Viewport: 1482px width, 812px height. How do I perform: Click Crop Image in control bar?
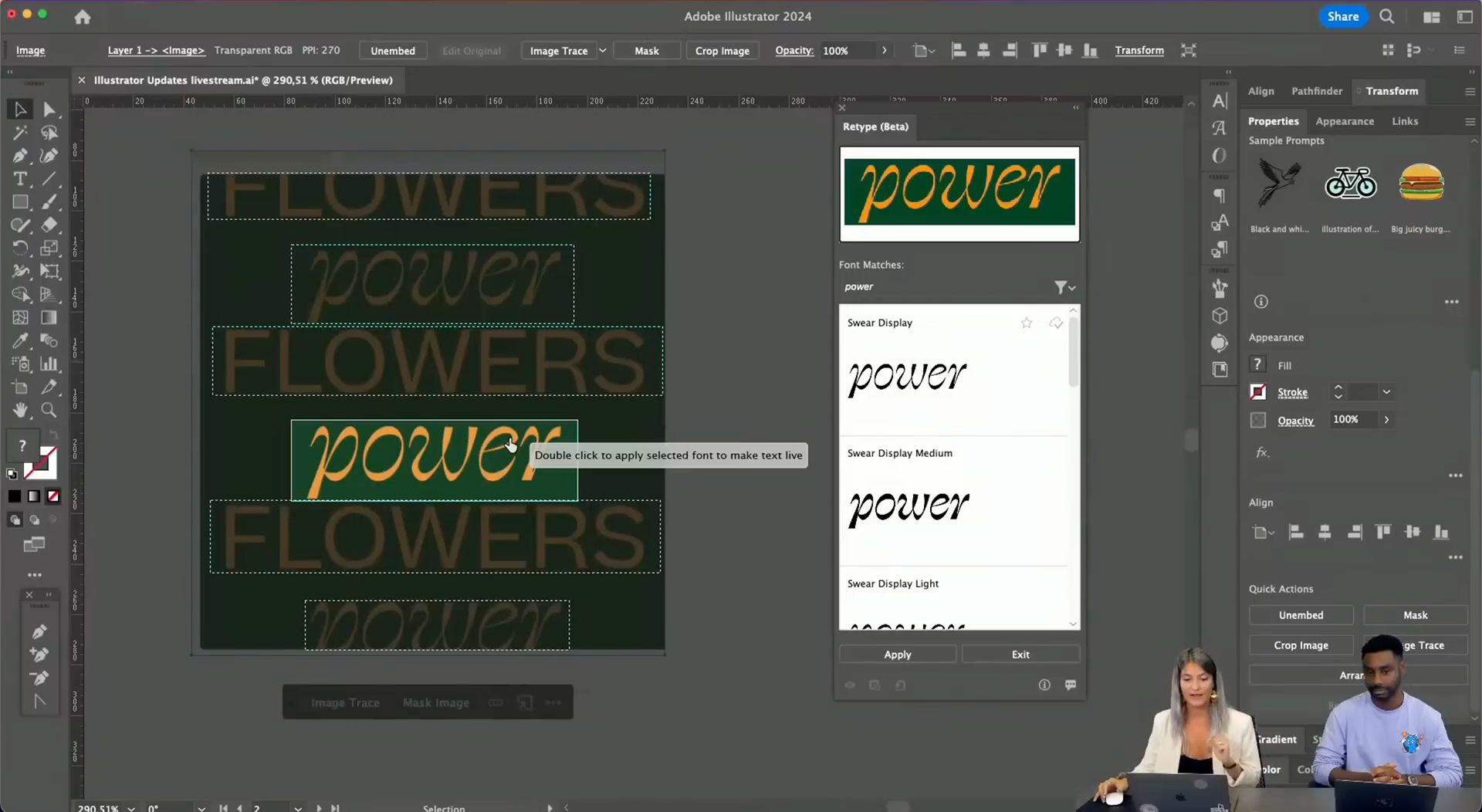tap(722, 50)
